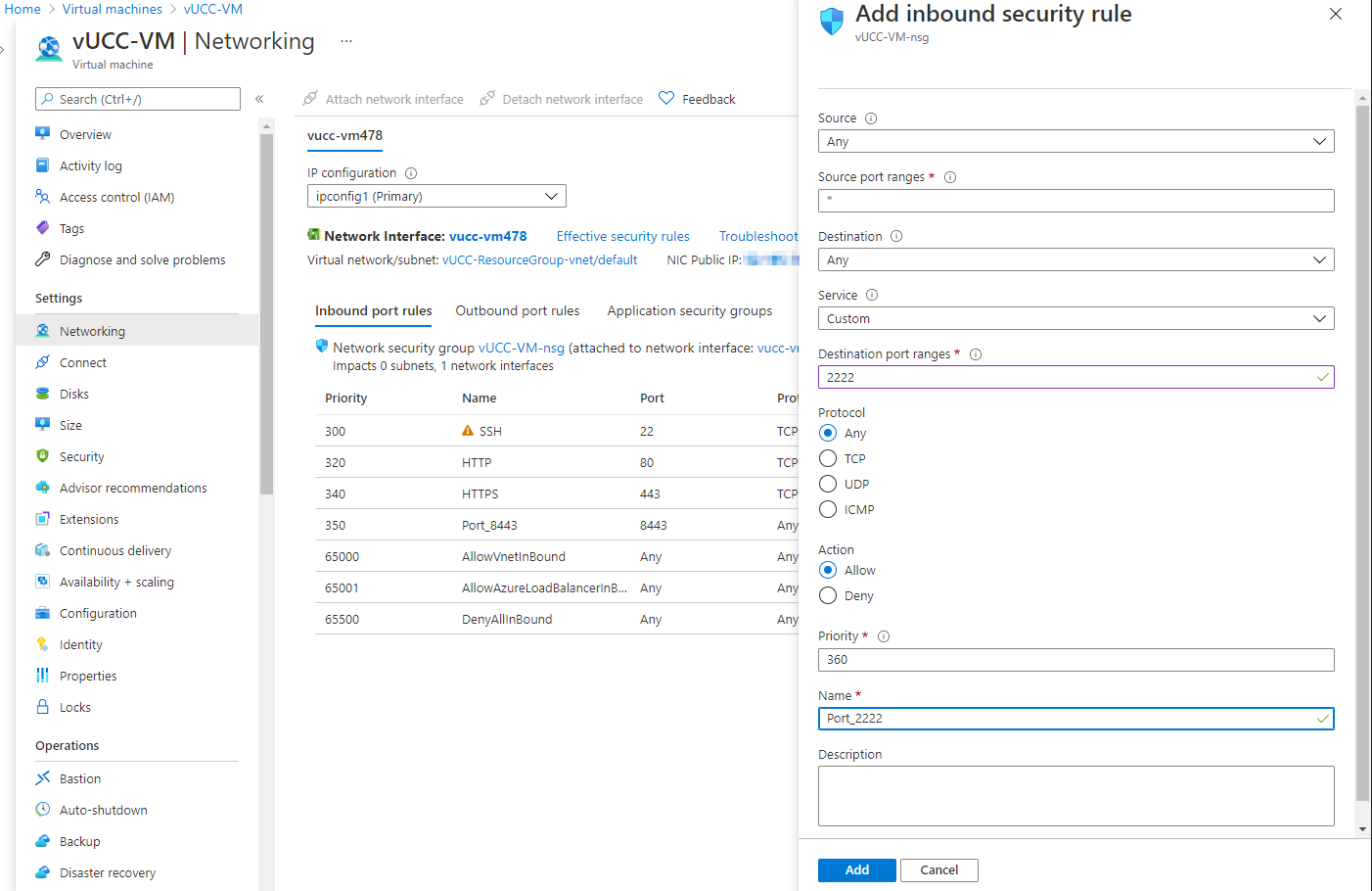Open Effective security rules link

622,236
